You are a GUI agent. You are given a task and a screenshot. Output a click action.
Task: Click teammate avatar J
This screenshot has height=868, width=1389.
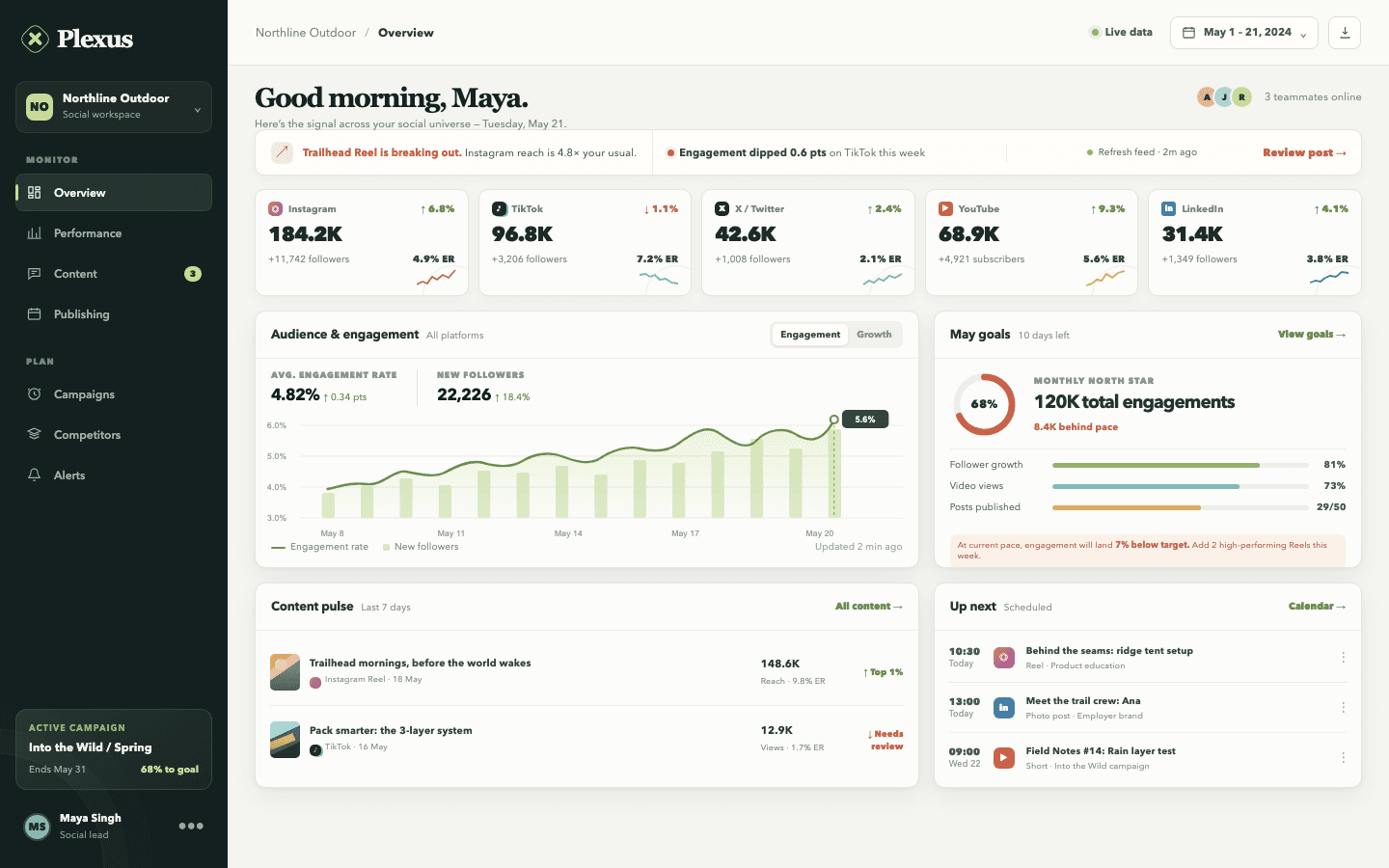click(1224, 96)
